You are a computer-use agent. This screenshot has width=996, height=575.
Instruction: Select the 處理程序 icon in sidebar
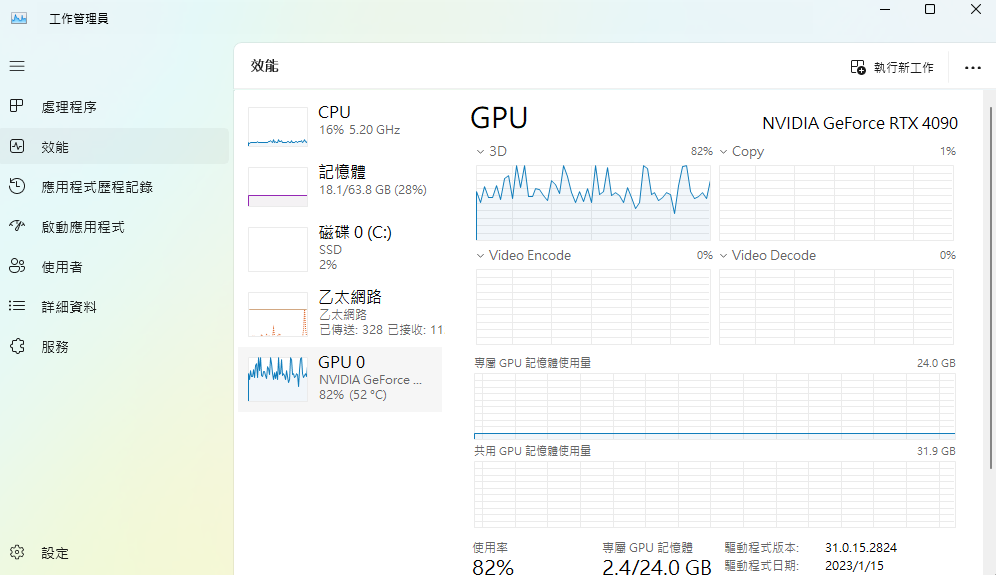(17, 106)
